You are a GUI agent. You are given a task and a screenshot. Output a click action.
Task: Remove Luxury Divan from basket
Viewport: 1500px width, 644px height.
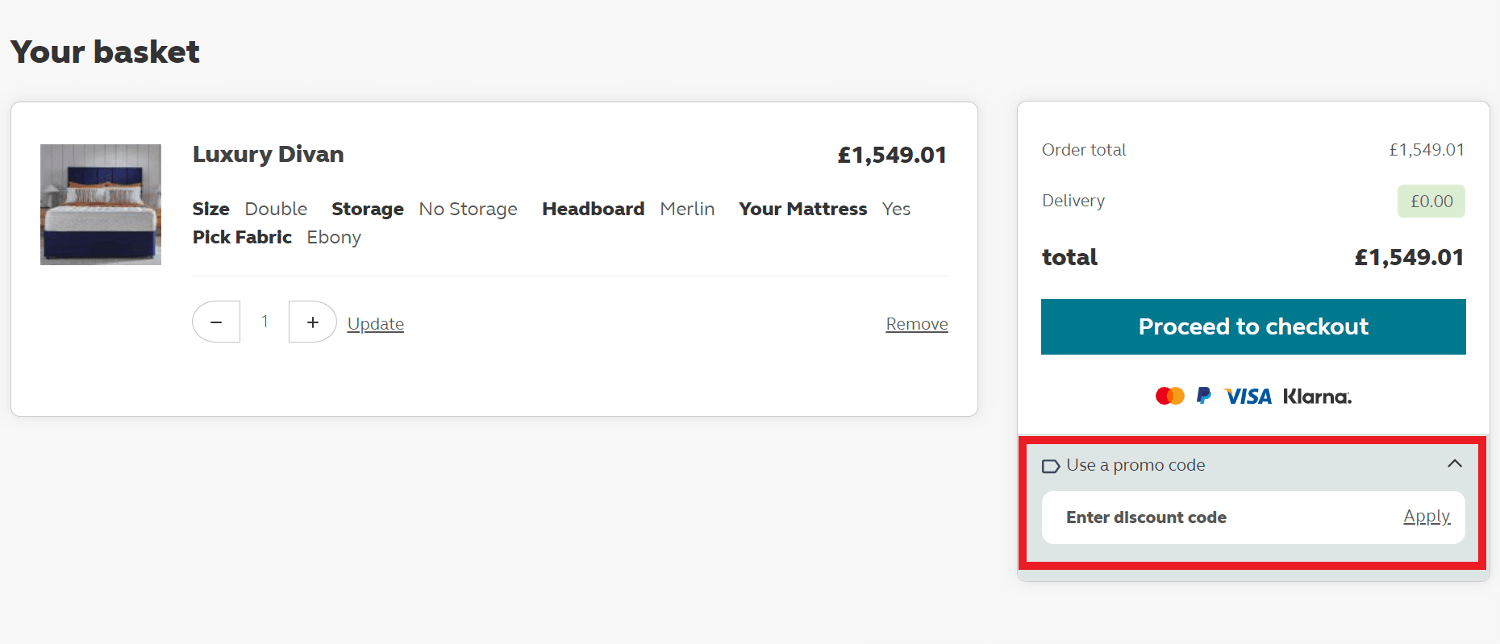pos(916,324)
